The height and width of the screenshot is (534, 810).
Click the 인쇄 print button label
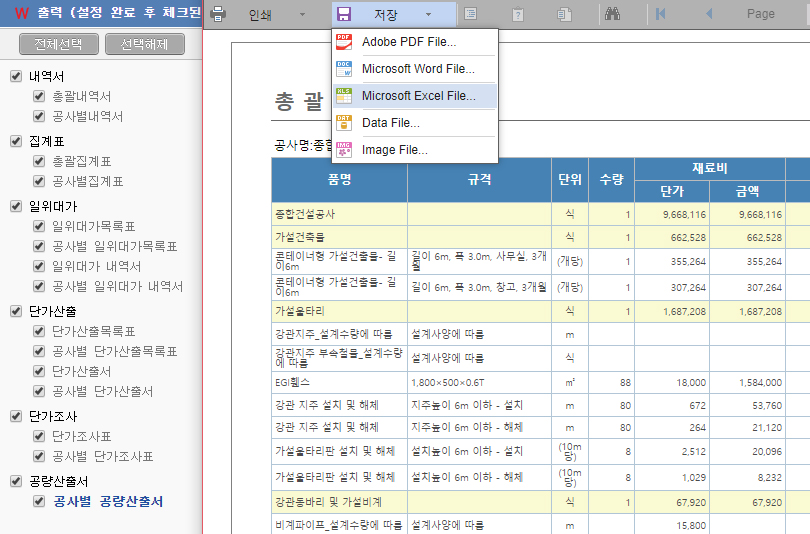pos(260,15)
